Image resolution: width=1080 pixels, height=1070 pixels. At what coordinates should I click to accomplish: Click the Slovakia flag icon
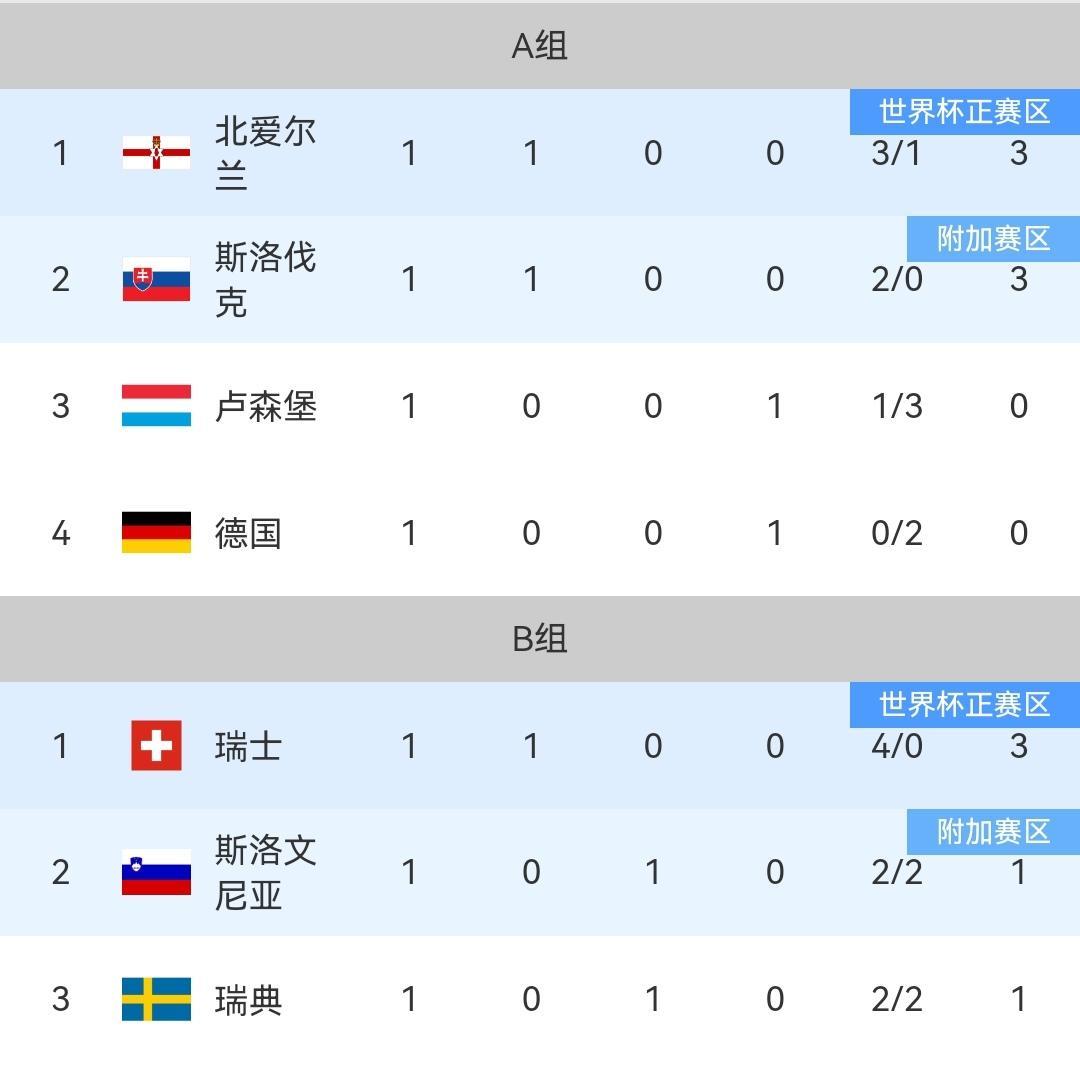pos(156,279)
